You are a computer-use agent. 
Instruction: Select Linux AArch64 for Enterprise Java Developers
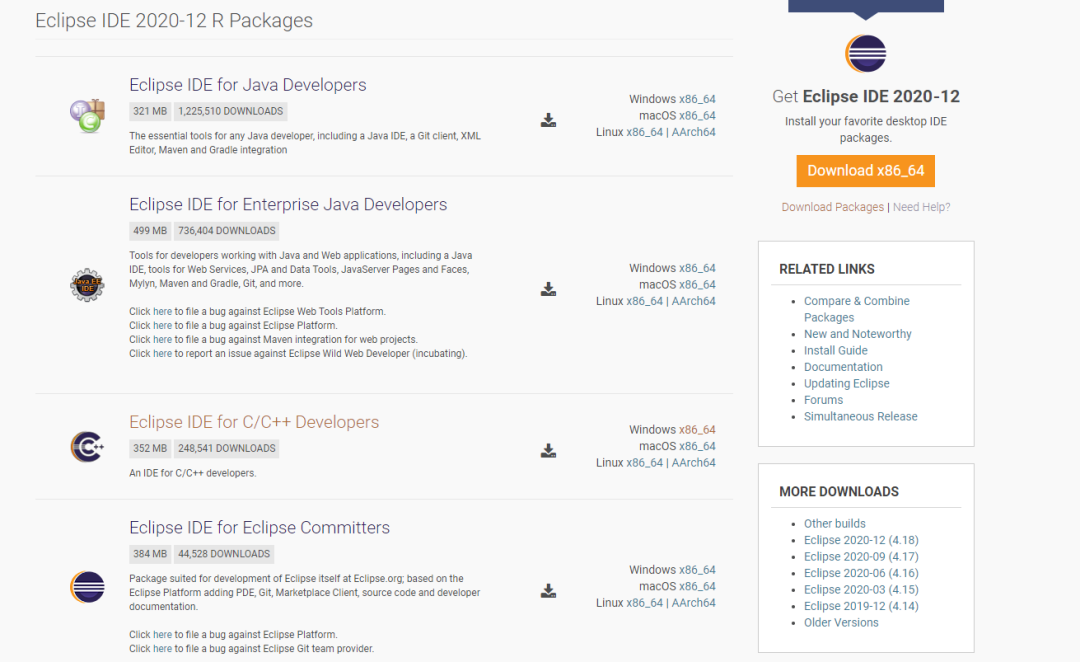694,301
